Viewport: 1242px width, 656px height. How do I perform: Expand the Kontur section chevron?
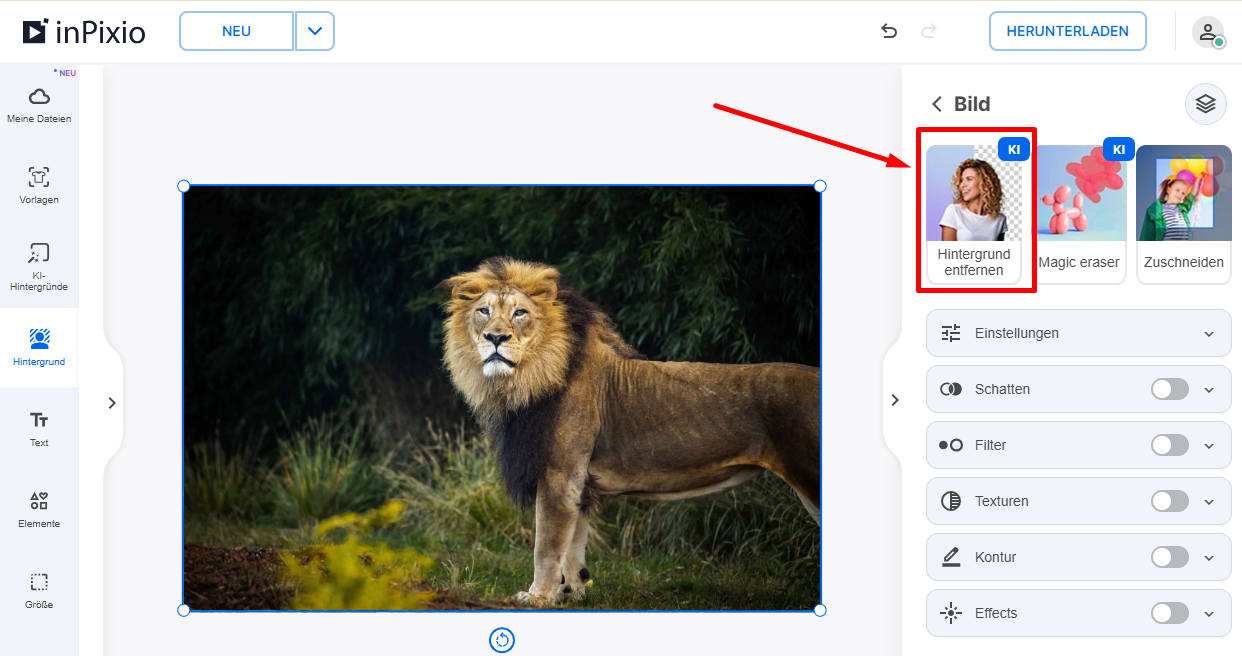tap(1209, 558)
